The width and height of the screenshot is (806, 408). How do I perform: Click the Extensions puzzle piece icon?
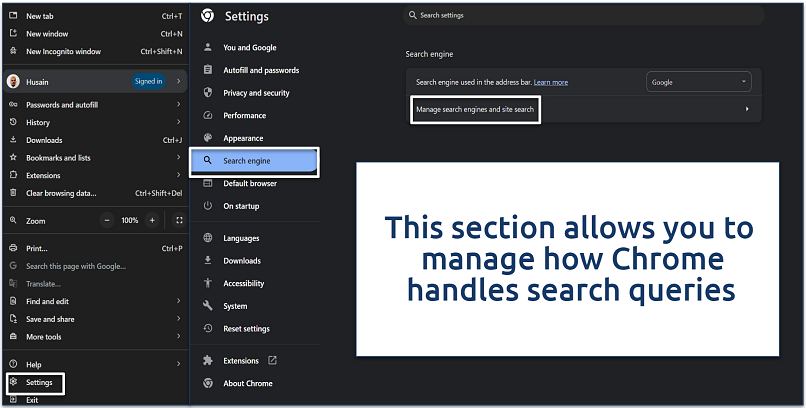coord(208,360)
